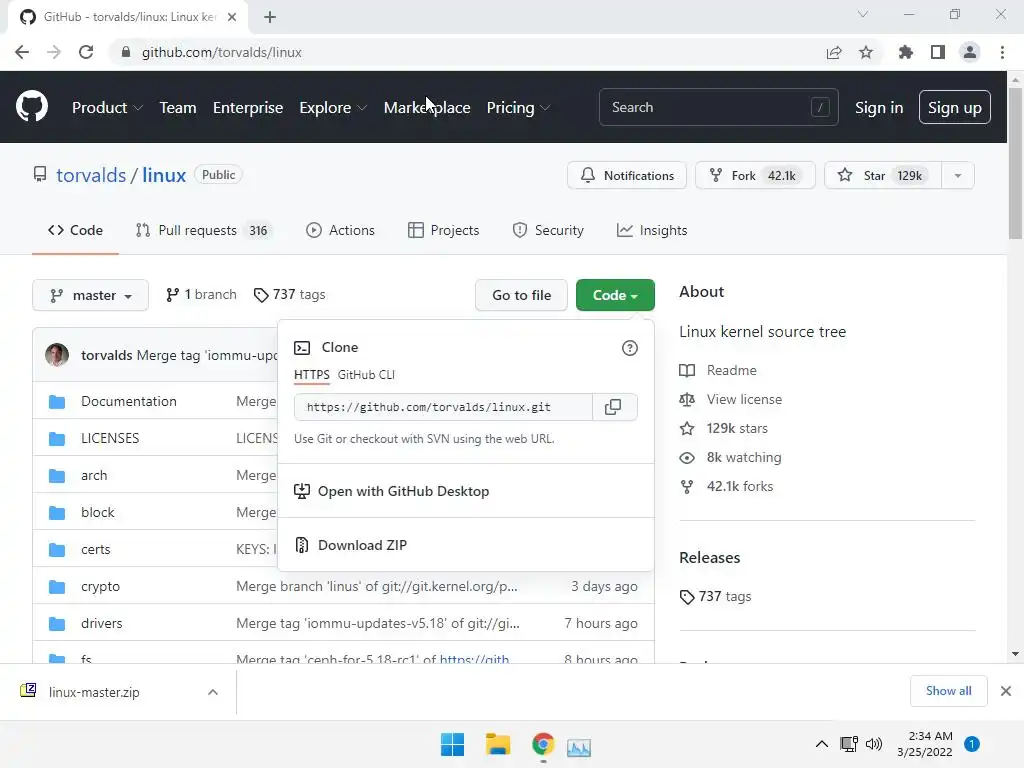1024x768 pixels.
Task: Open the torvalds owner link
Action: pos(91,176)
